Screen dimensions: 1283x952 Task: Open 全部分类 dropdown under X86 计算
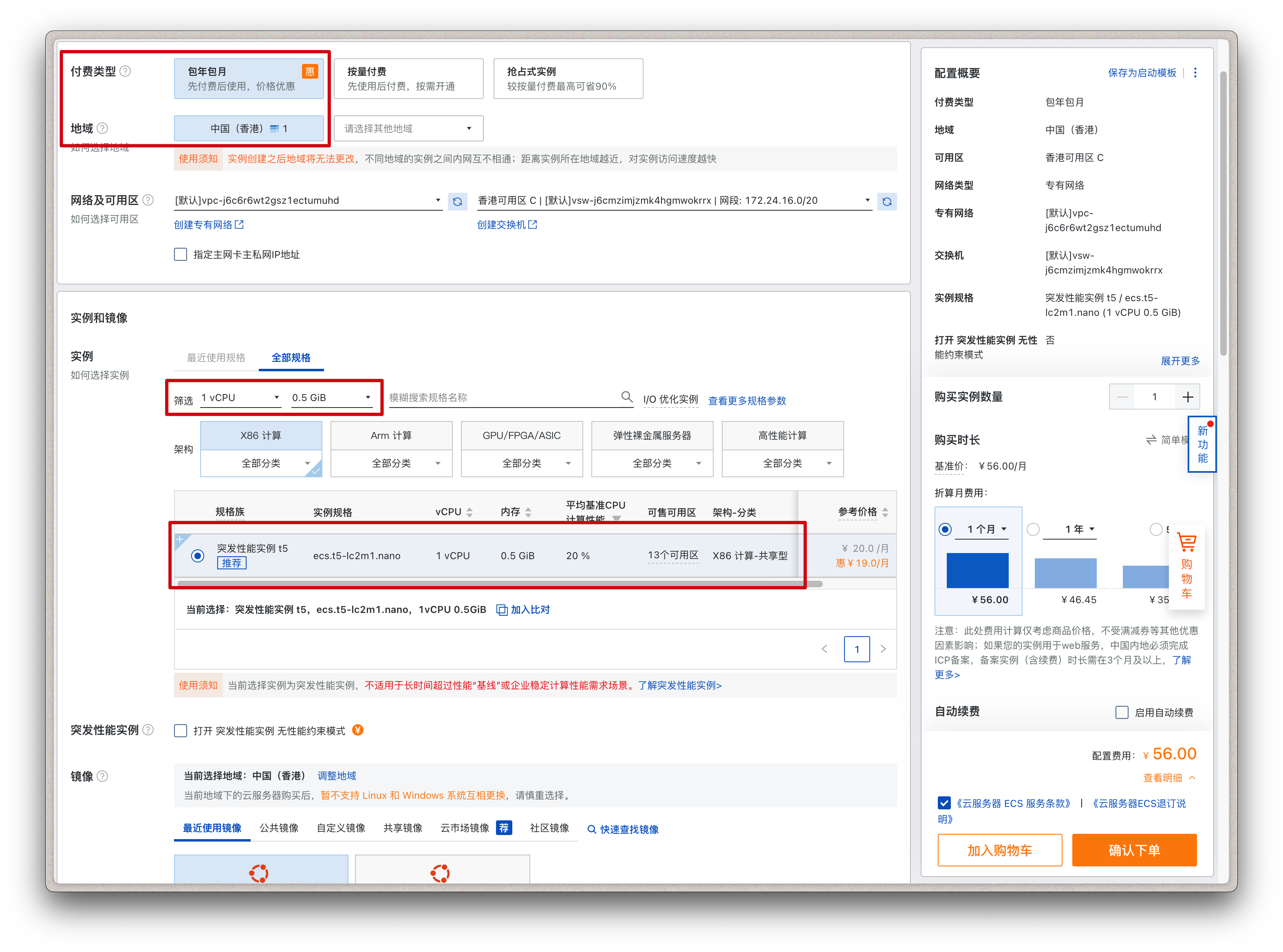point(261,463)
